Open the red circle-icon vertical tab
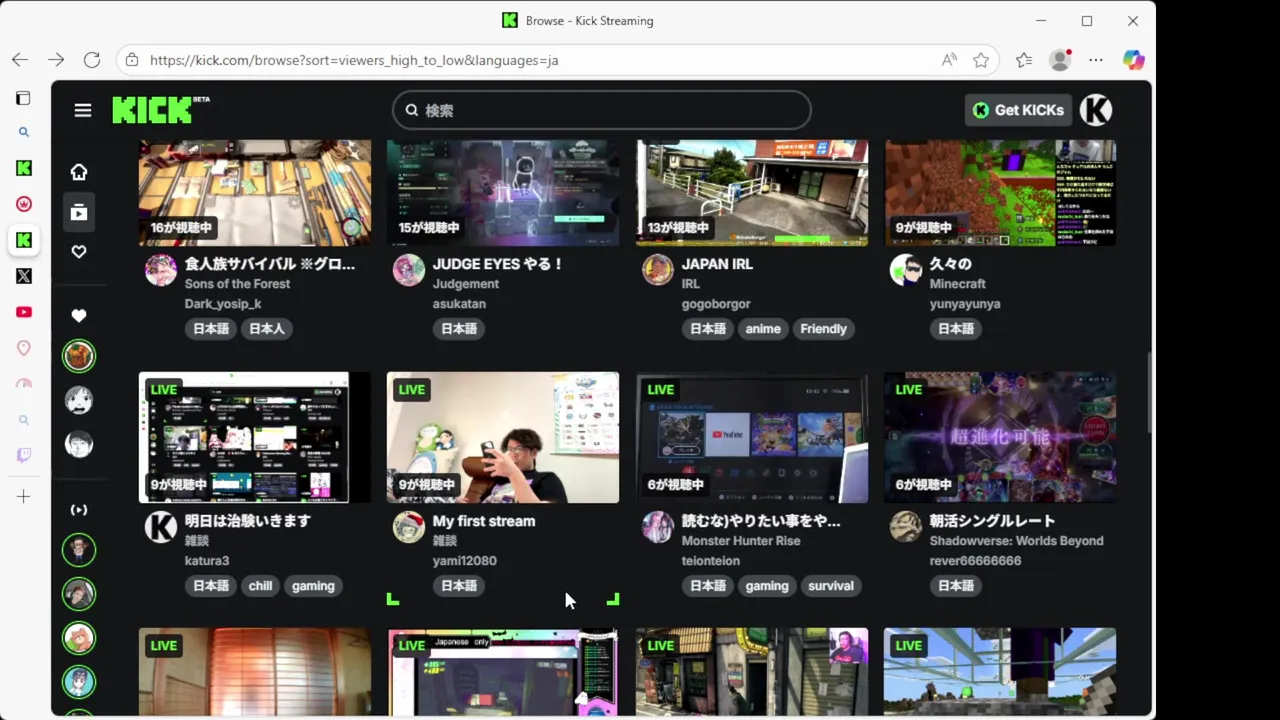Viewport: 1280px width, 720px height. (x=24, y=204)
